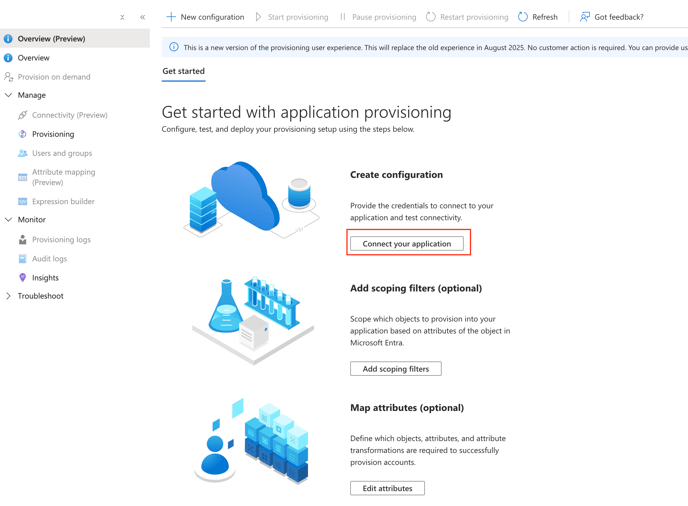The height and width of the screenshot is (506, 688).
Task: Switch to the Get started tab
Action: click(183, 71)
